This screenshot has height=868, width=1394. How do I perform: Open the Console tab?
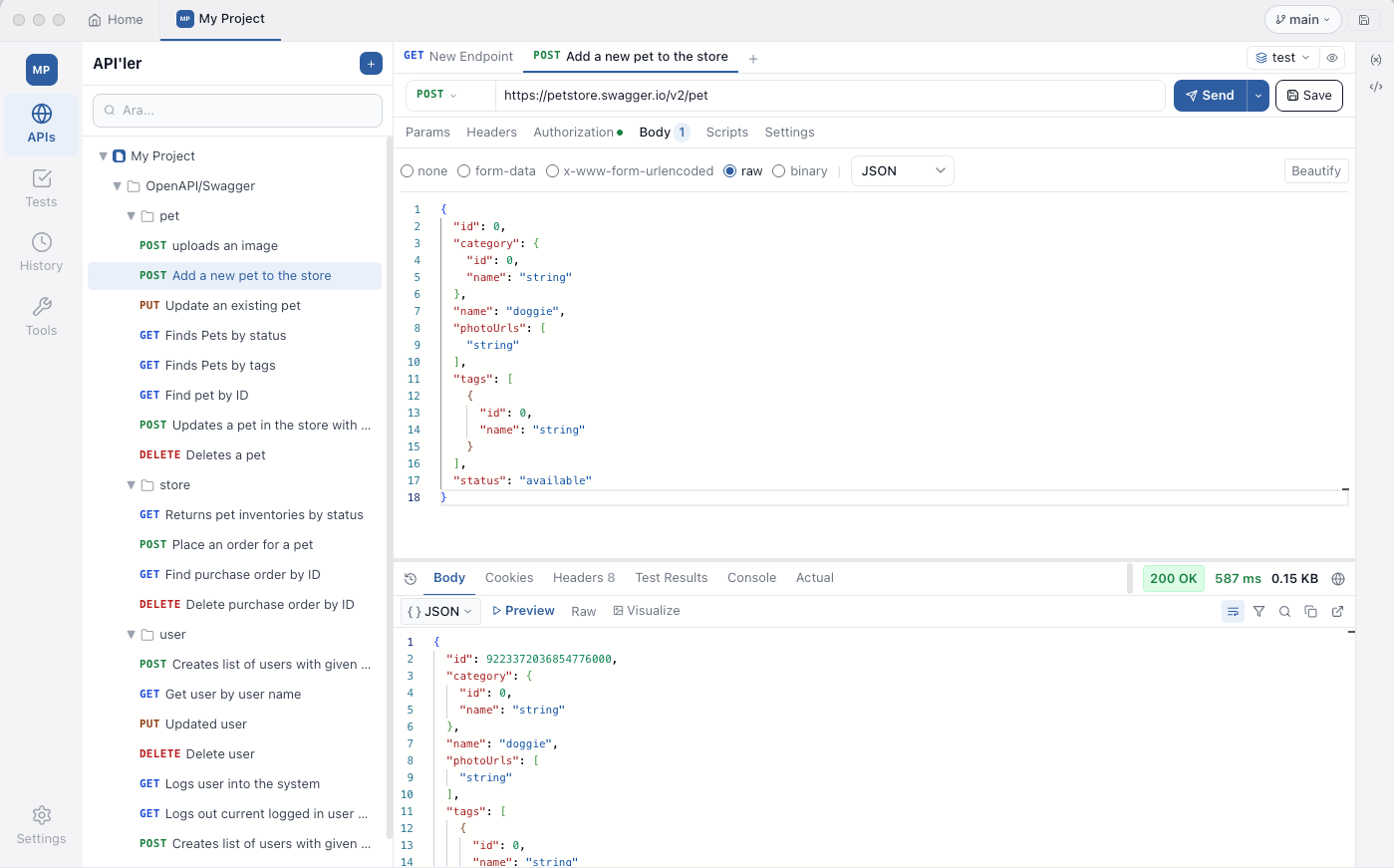[751, 578]
